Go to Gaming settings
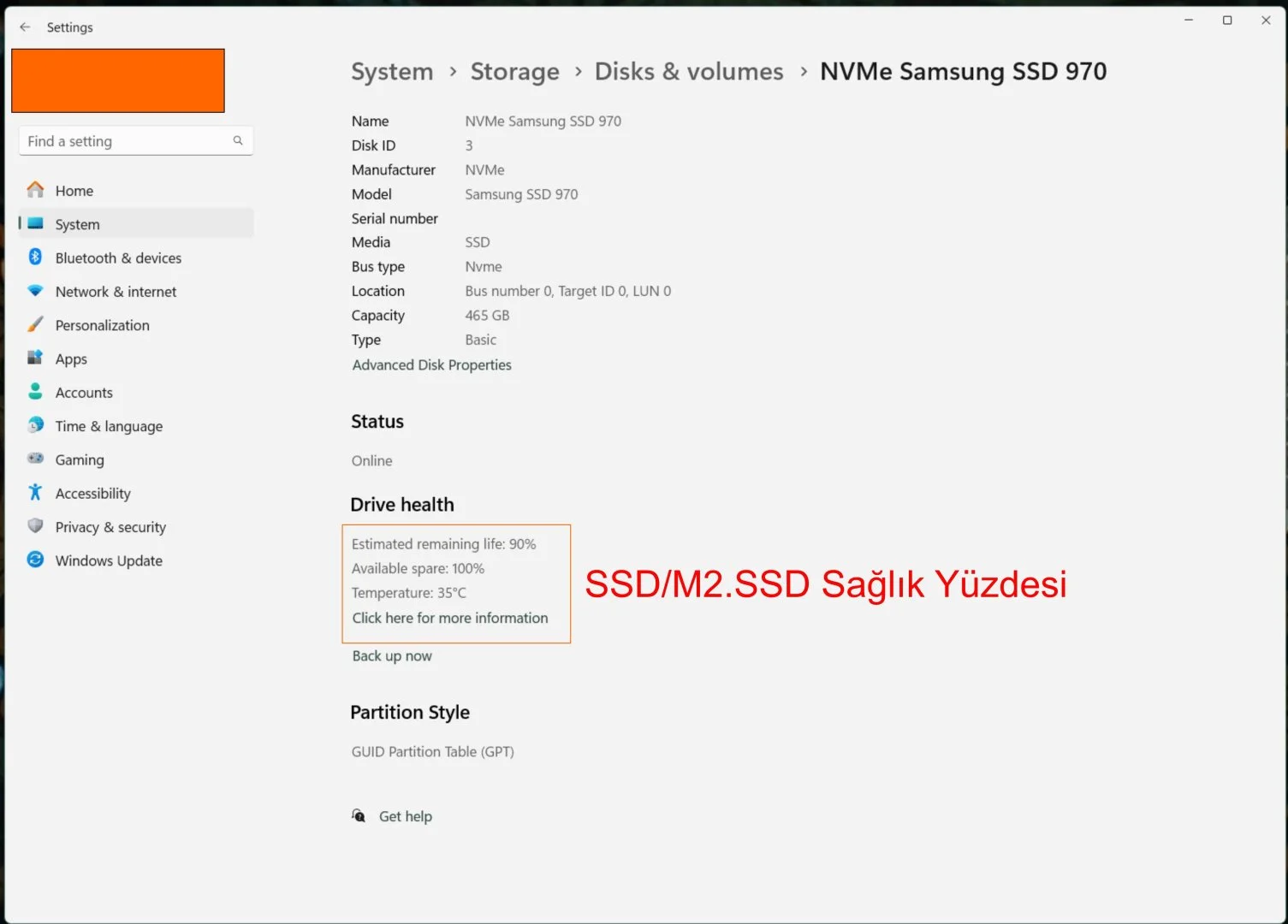Image resolution: width=1288 pixels, height=924 pixels. click(136, 459)
